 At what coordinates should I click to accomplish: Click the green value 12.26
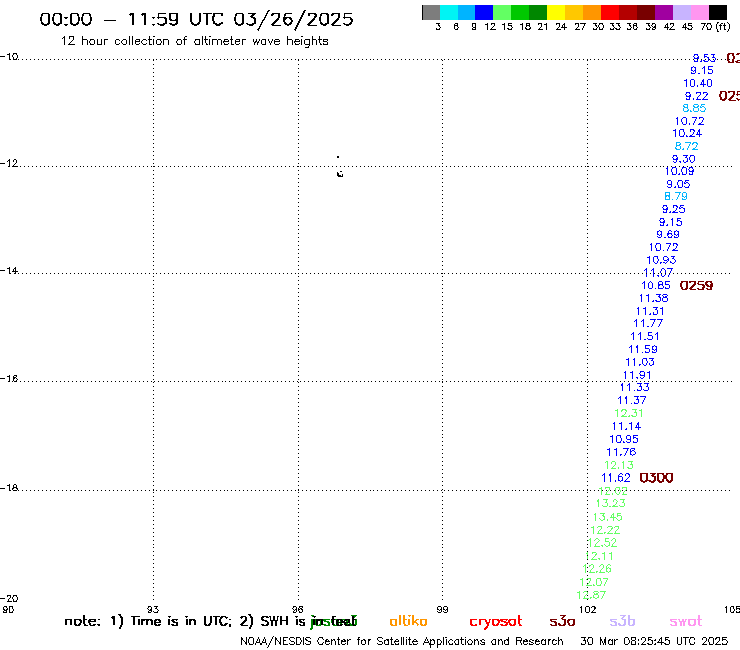click(x=597, y=569)
